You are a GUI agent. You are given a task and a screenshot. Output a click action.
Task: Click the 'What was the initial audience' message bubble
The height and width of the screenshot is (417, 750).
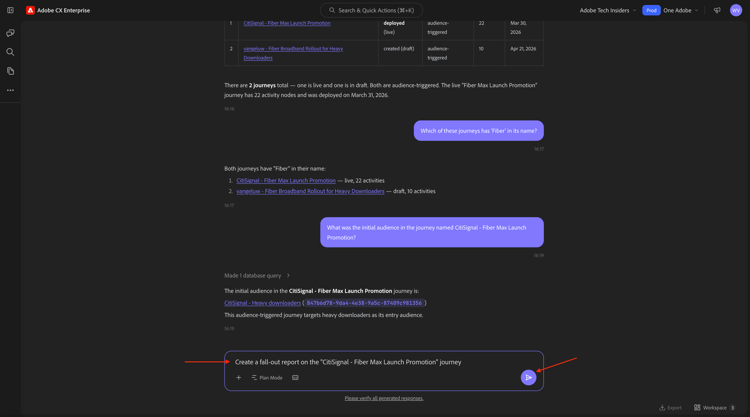pyautogui.click(x=431, y=232)
